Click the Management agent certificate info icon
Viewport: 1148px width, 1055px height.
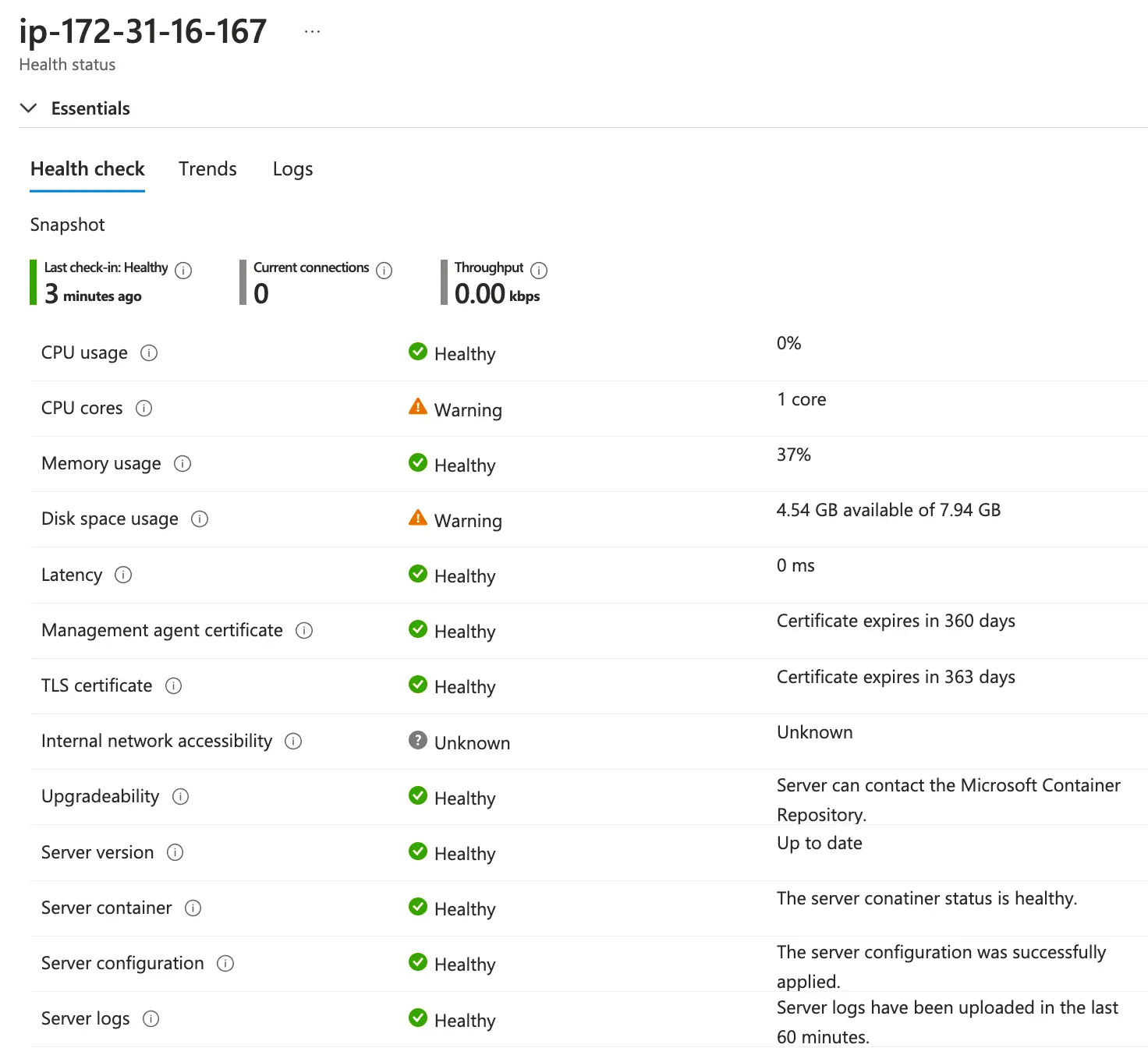point(304,631)
